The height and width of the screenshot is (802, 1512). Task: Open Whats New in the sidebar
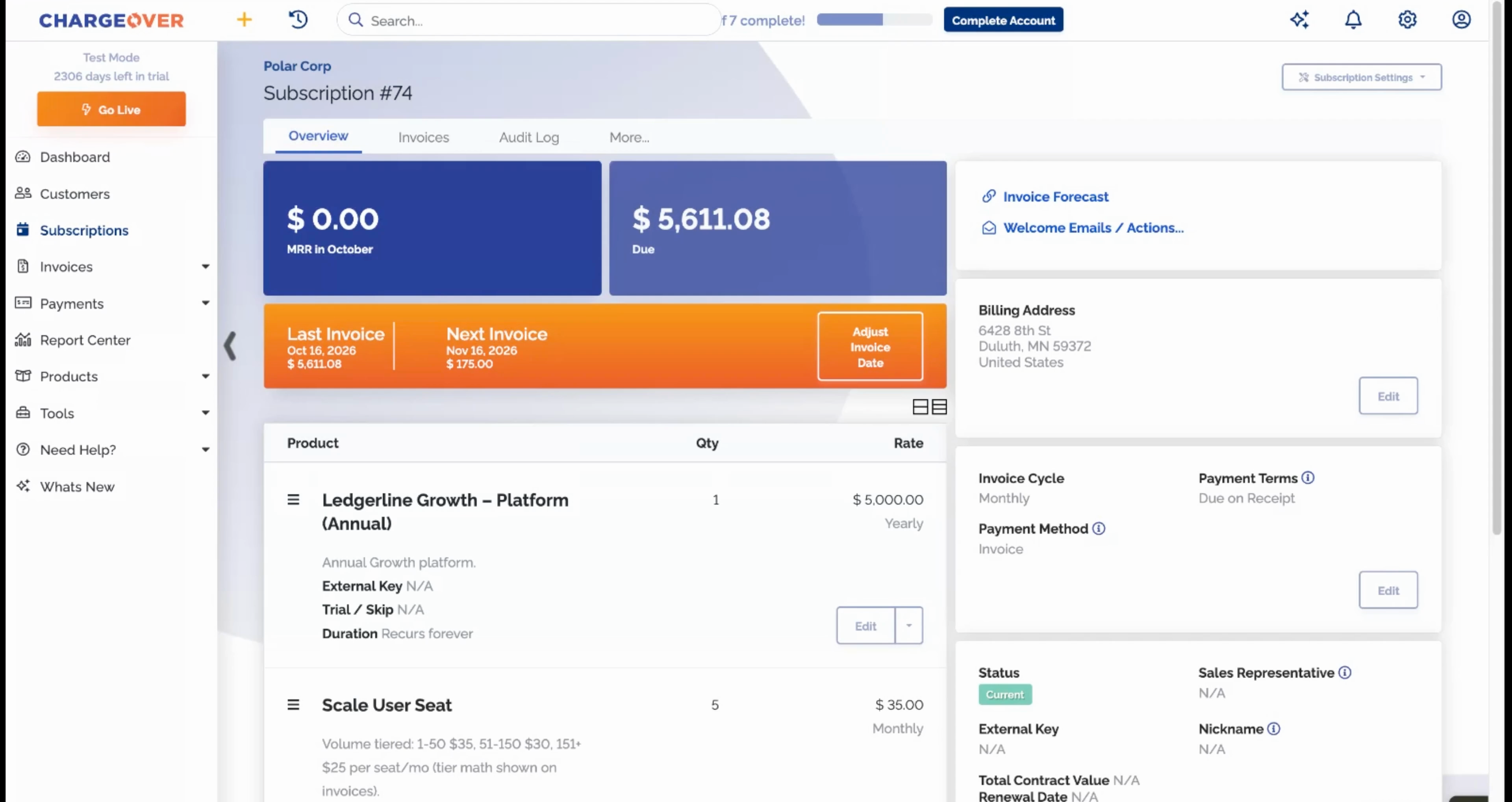coord(77,487)
